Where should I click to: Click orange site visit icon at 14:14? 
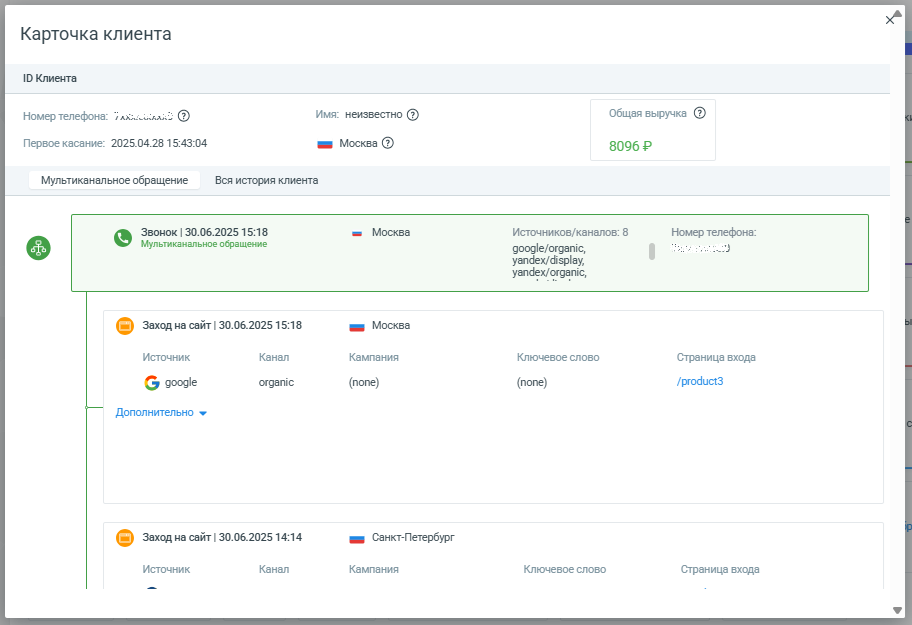tap(124, 538)
